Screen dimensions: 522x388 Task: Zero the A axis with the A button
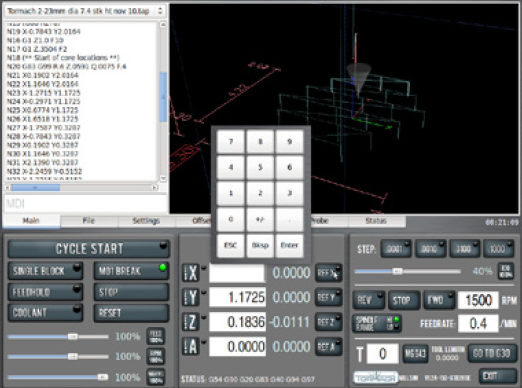pos(191,347)
